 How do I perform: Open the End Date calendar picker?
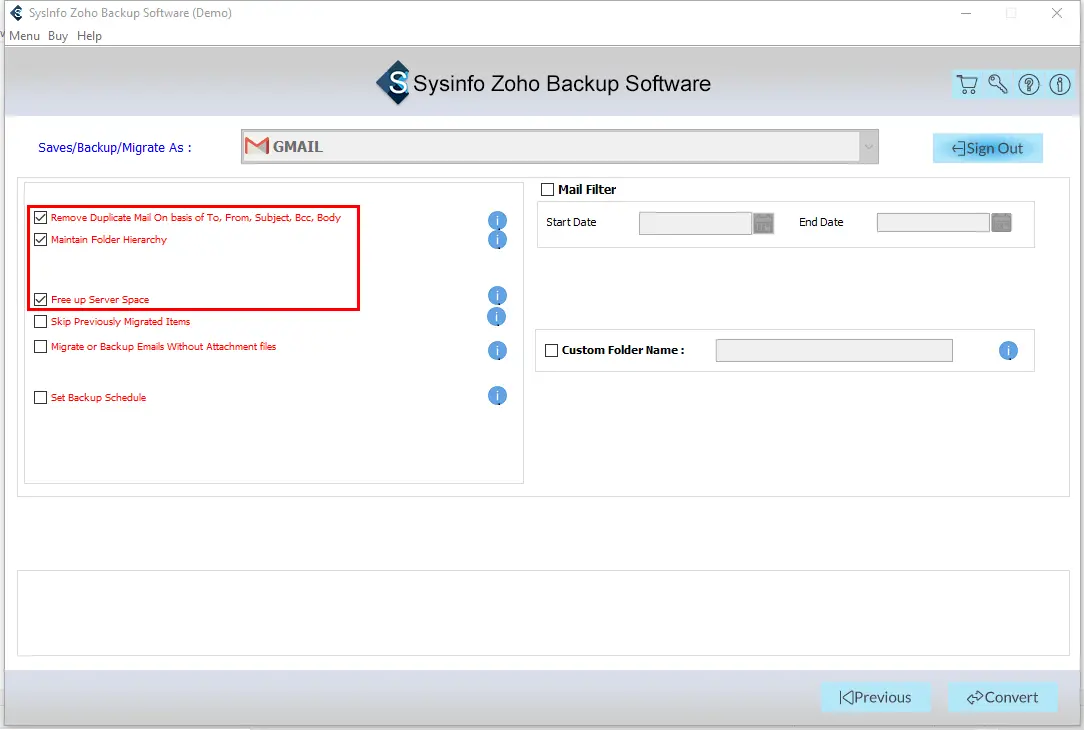click(1001, 223)
